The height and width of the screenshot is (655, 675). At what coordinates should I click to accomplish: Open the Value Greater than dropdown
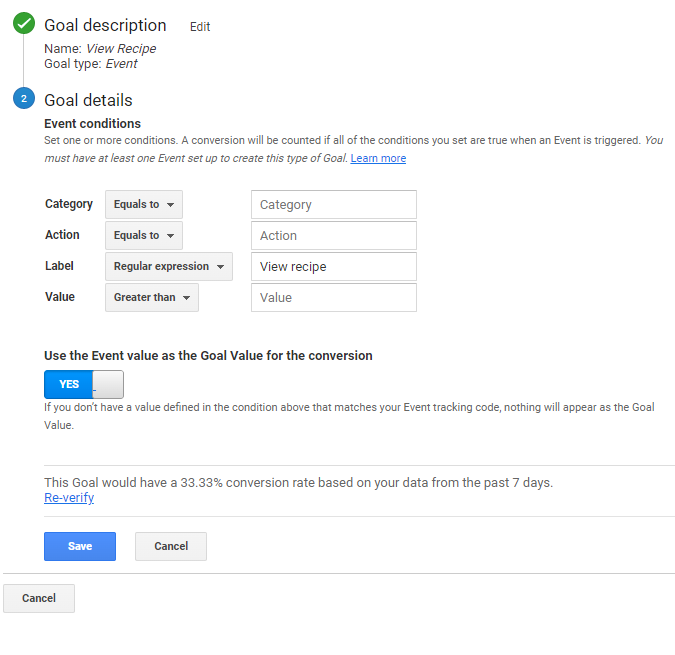tap(151, 297)
